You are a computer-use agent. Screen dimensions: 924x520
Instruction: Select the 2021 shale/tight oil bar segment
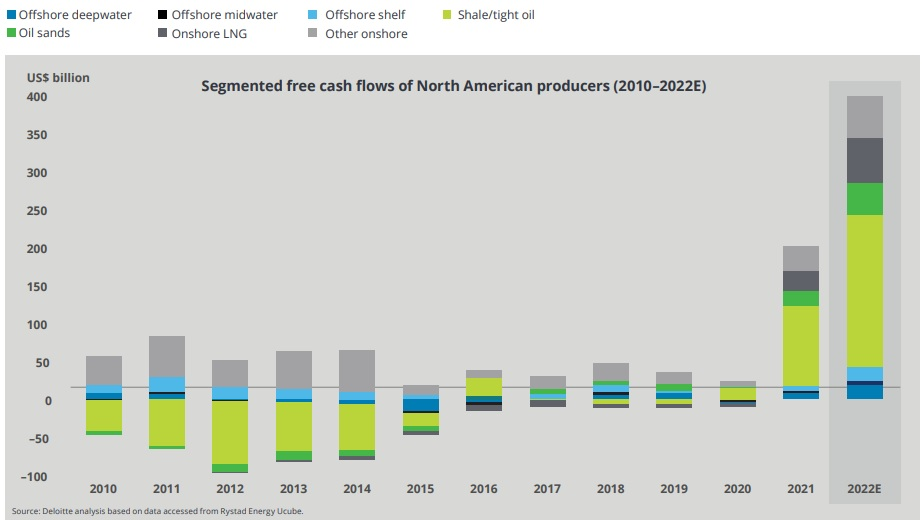point(800,345)
